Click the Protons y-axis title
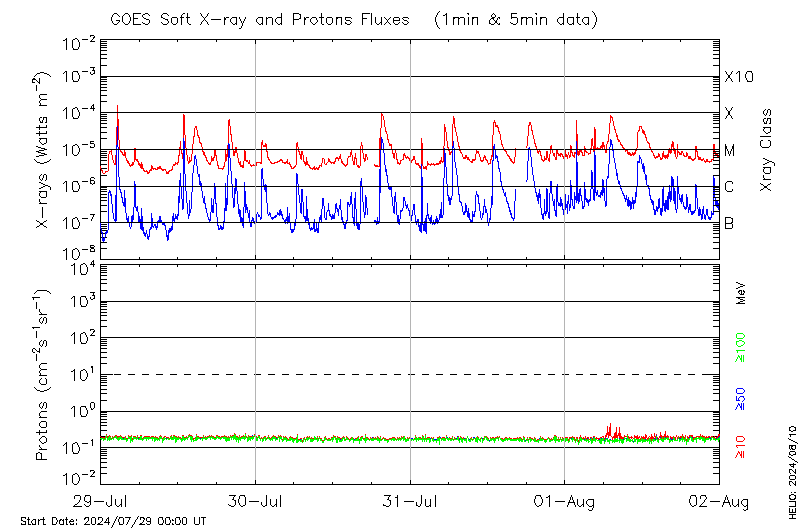The width and height of the screenshot is (800, 530). (44, 375)
